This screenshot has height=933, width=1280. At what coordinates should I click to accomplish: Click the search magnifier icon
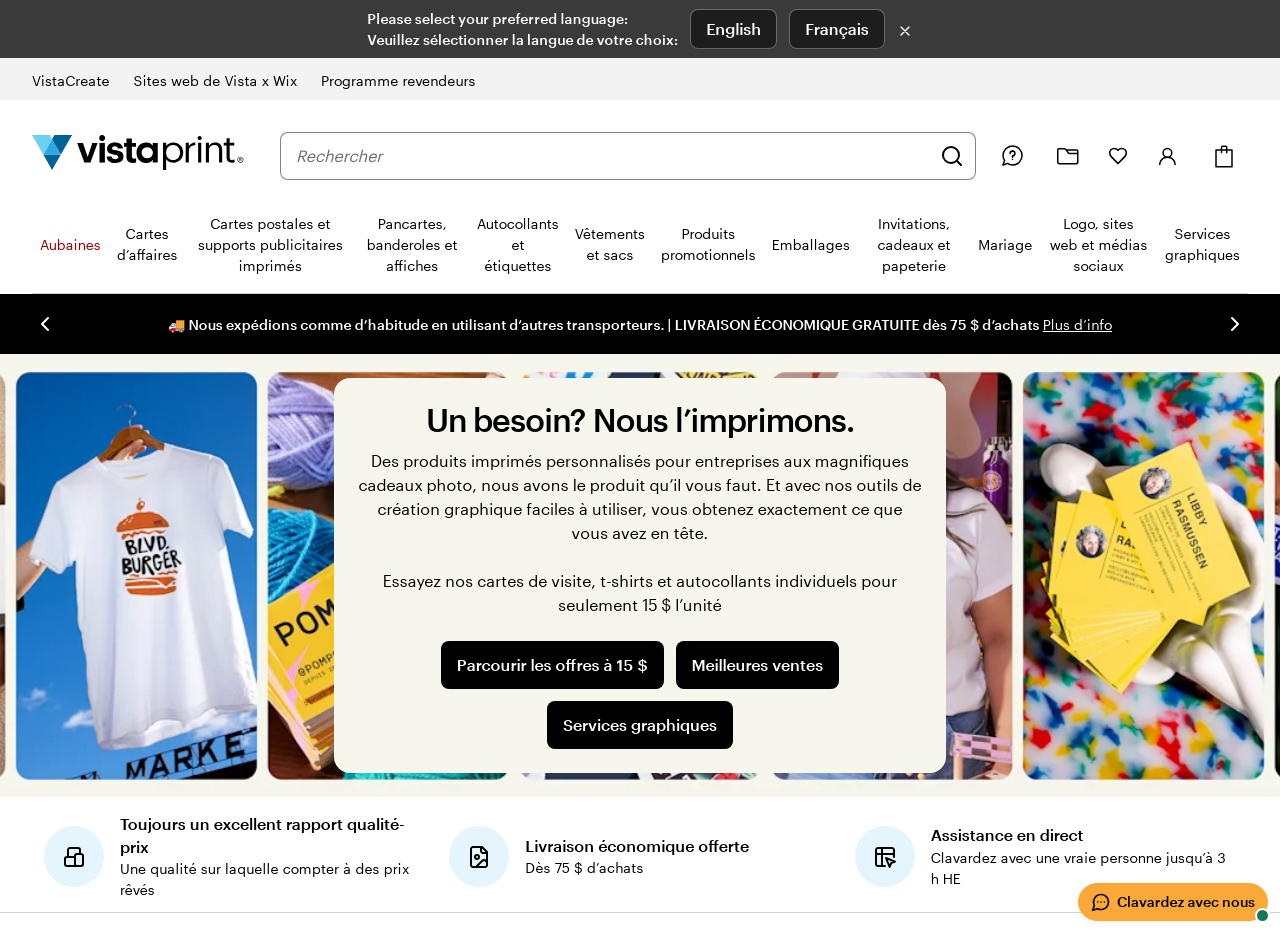[x=951, y=156]
